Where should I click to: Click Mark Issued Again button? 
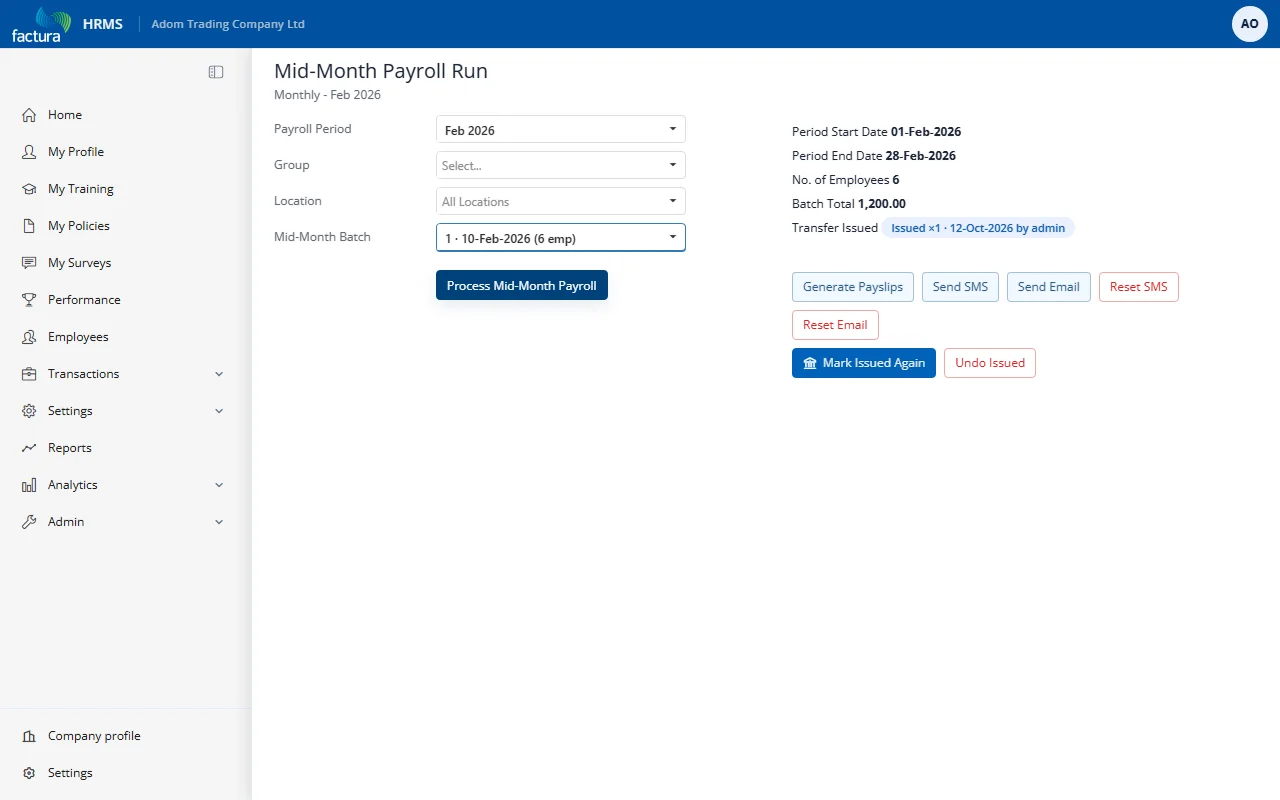tap(864, 363)
